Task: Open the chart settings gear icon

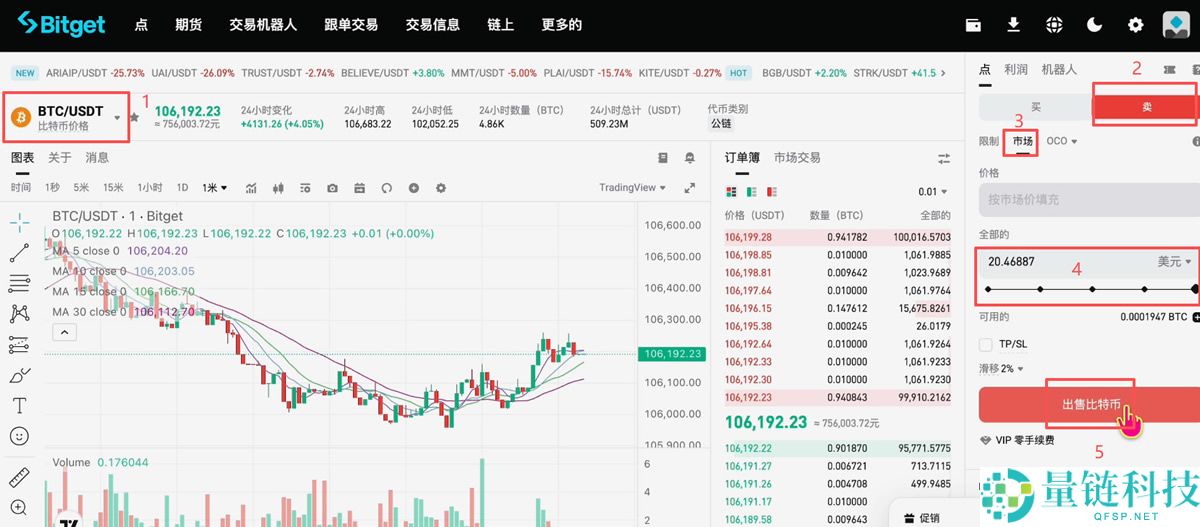Action: point(440,188)
